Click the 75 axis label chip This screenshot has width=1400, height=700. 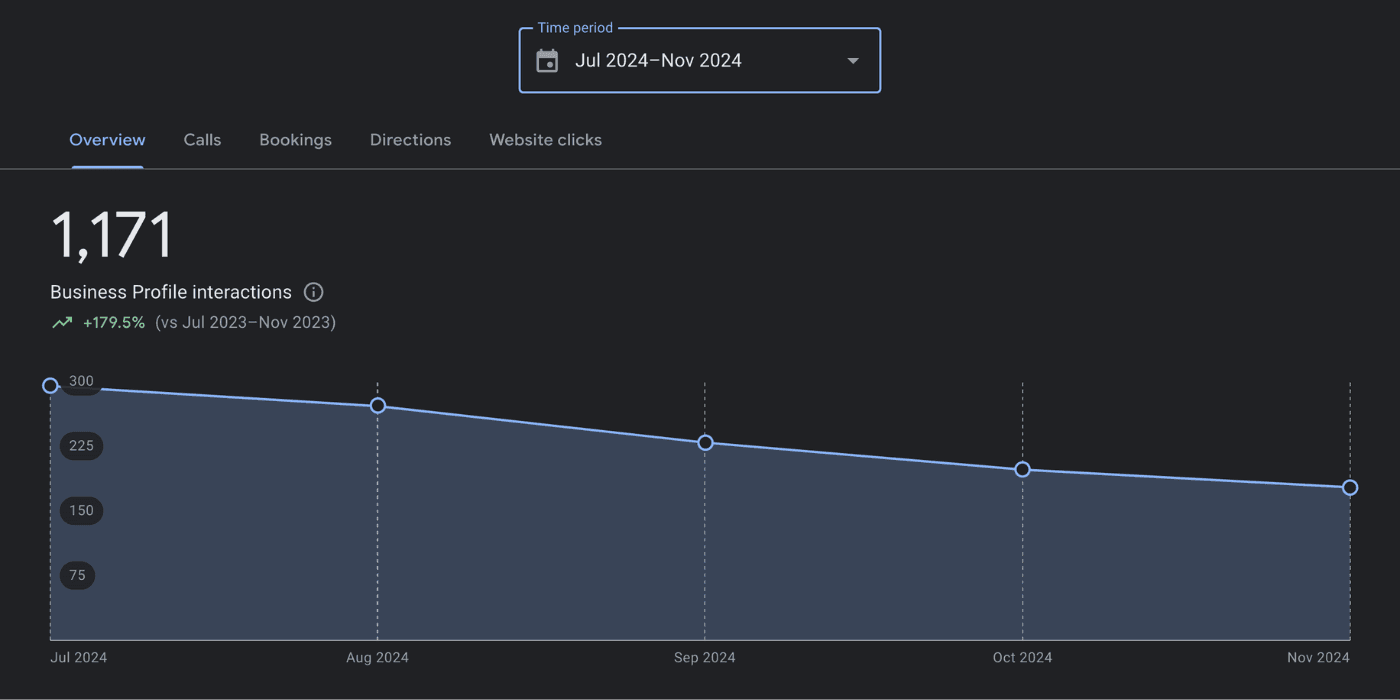pyautogui.click(x=77, y=575)
